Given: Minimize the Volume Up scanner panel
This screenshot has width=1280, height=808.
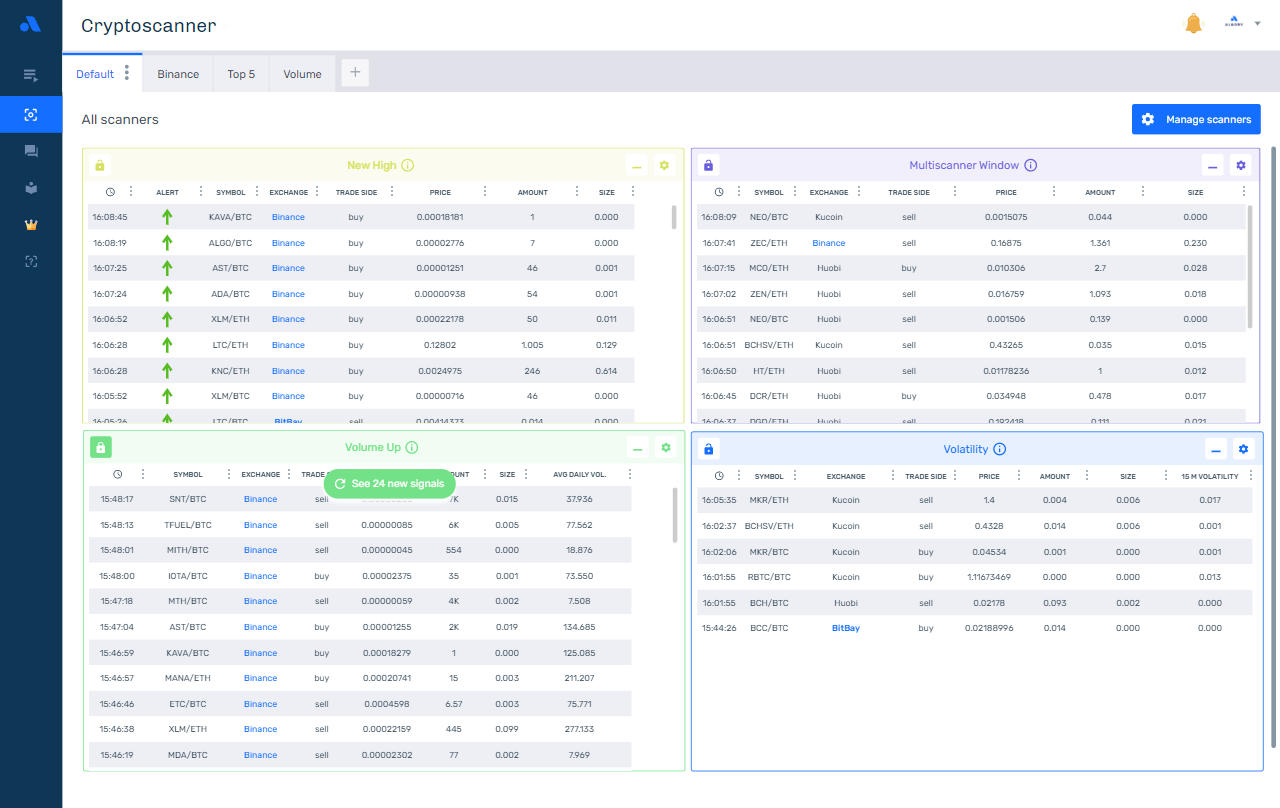Looking at the screenshot, I should point(637,448).
